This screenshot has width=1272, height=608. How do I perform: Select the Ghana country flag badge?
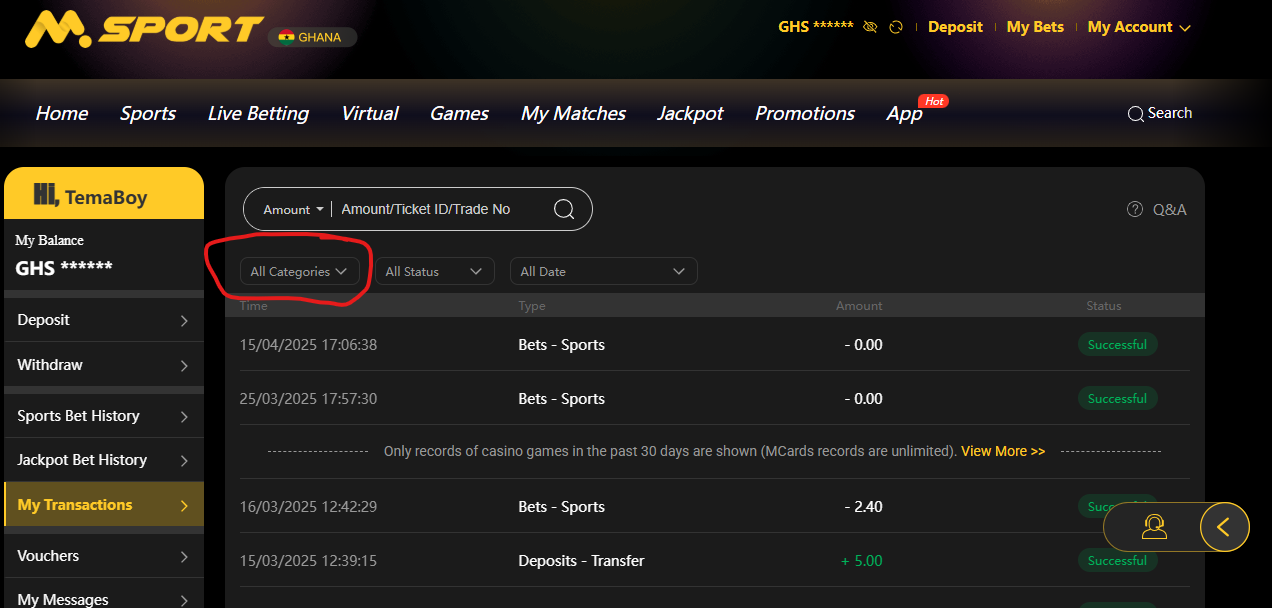coord(312,37)
